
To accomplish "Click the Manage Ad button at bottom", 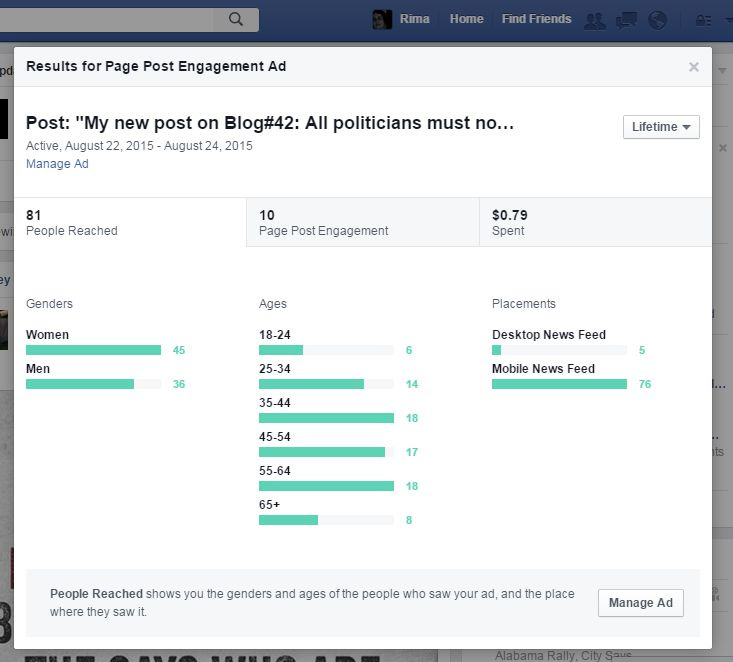I will pyautogui.click(x=640, y=603).
